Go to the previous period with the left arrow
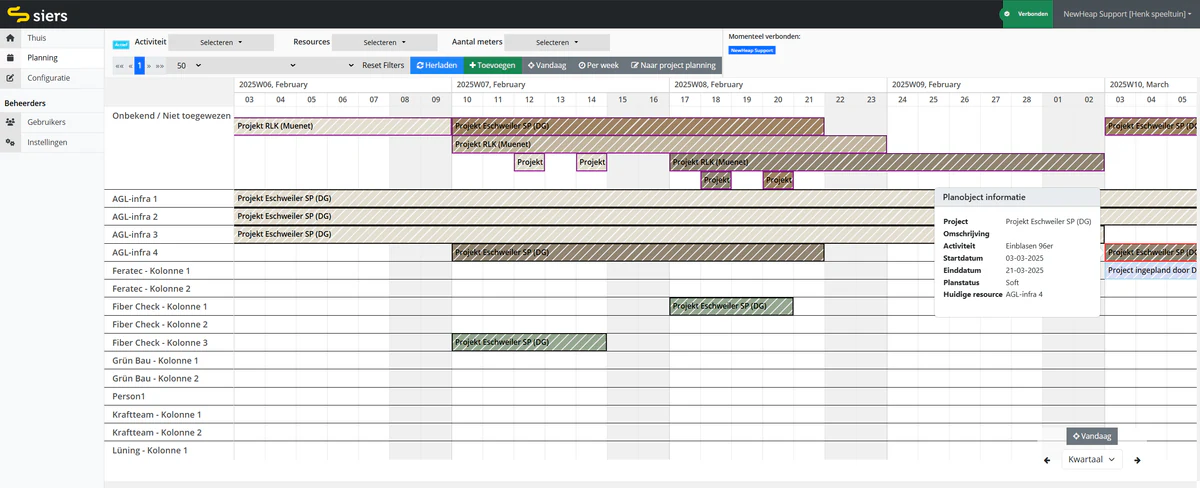Image resolution: width=1200 pixels, height=488 pixels. [x=1047, y=460]
